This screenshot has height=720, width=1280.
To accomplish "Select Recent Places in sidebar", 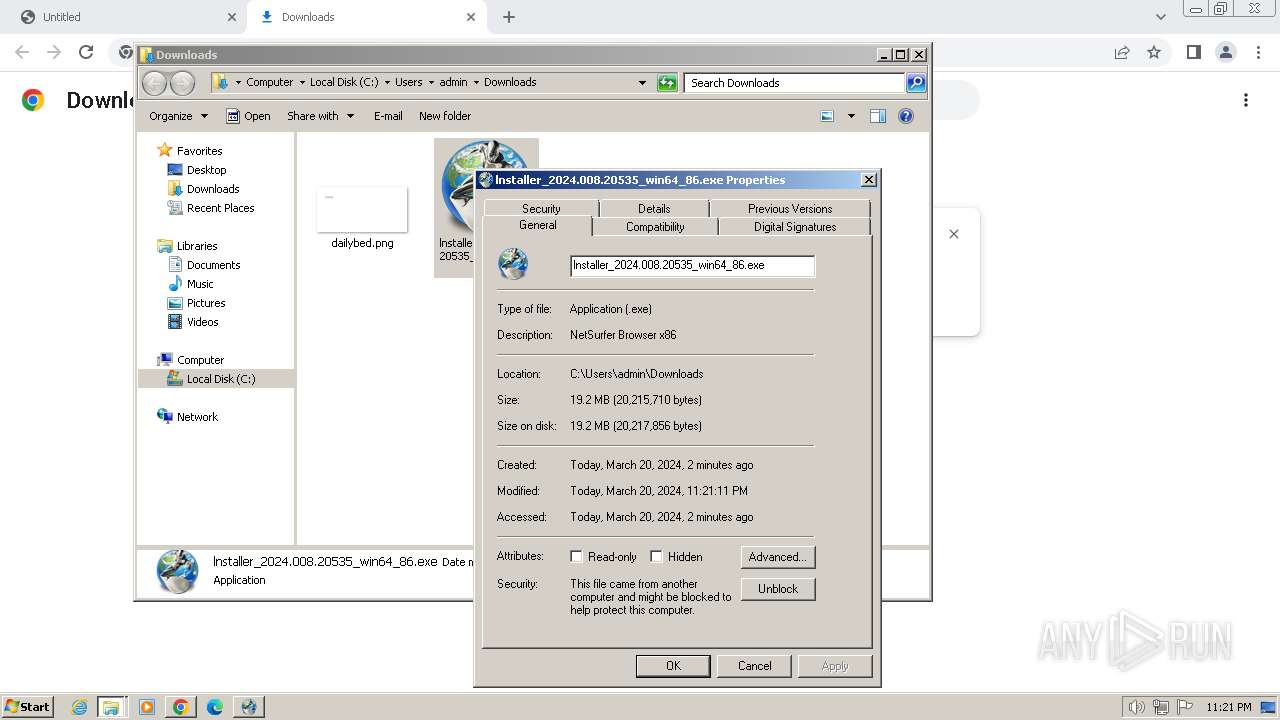I will 220,208.
